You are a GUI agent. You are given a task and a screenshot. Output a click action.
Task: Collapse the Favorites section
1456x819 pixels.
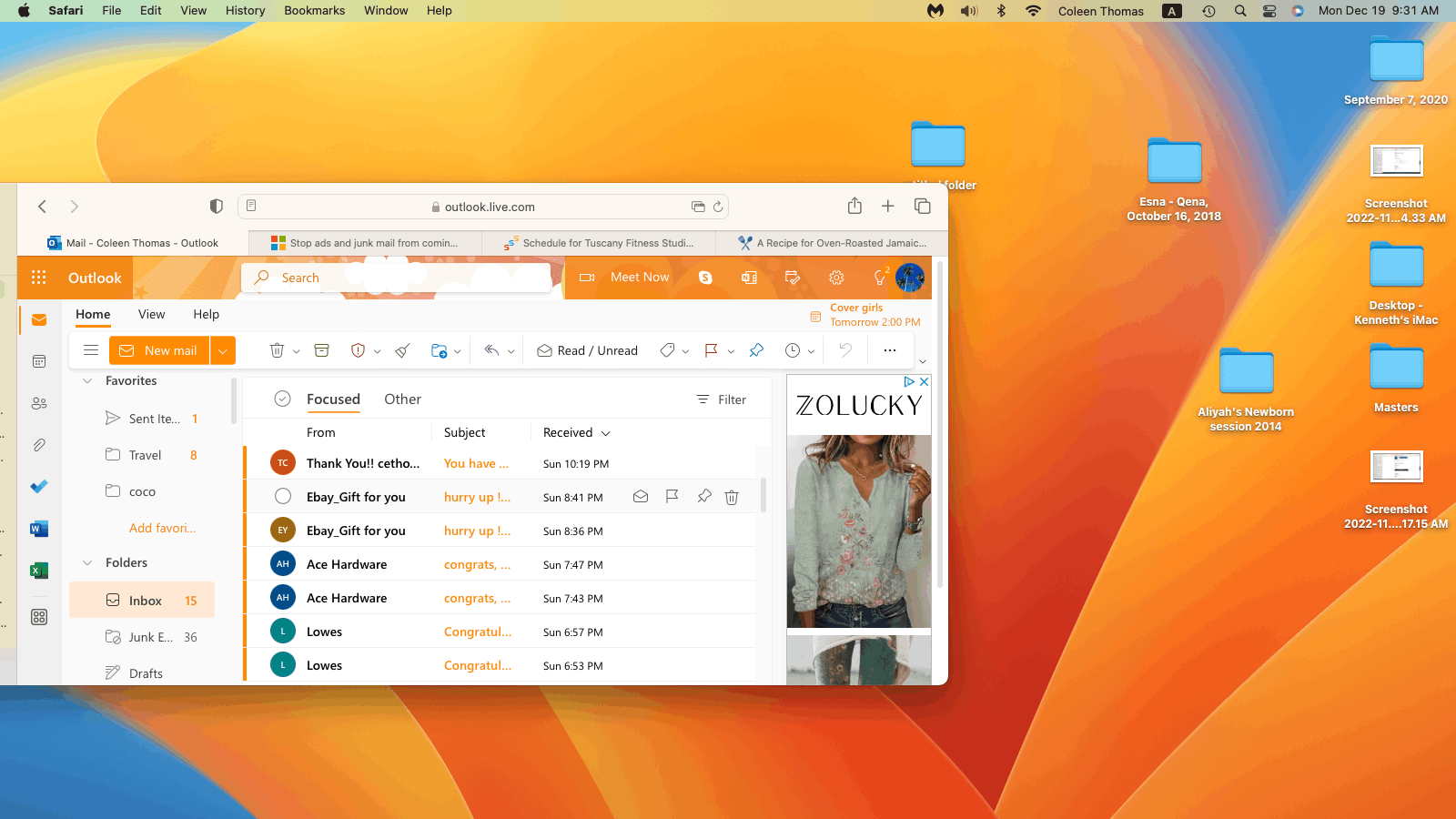point(87,381)
